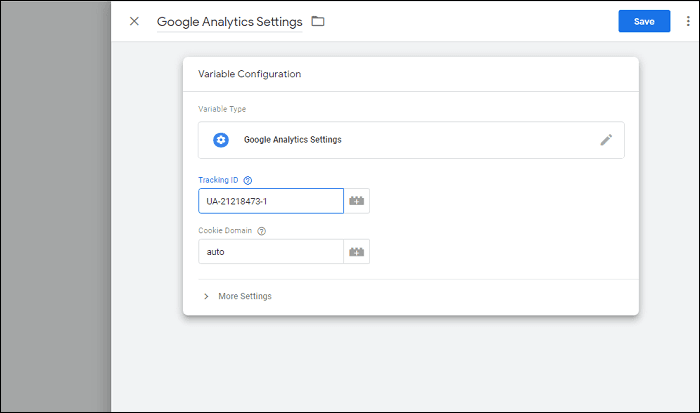The height and width of the screenshot is (413, 700).
Task: Open Cookie Domain help tooltip
Action: click(262, 231)
